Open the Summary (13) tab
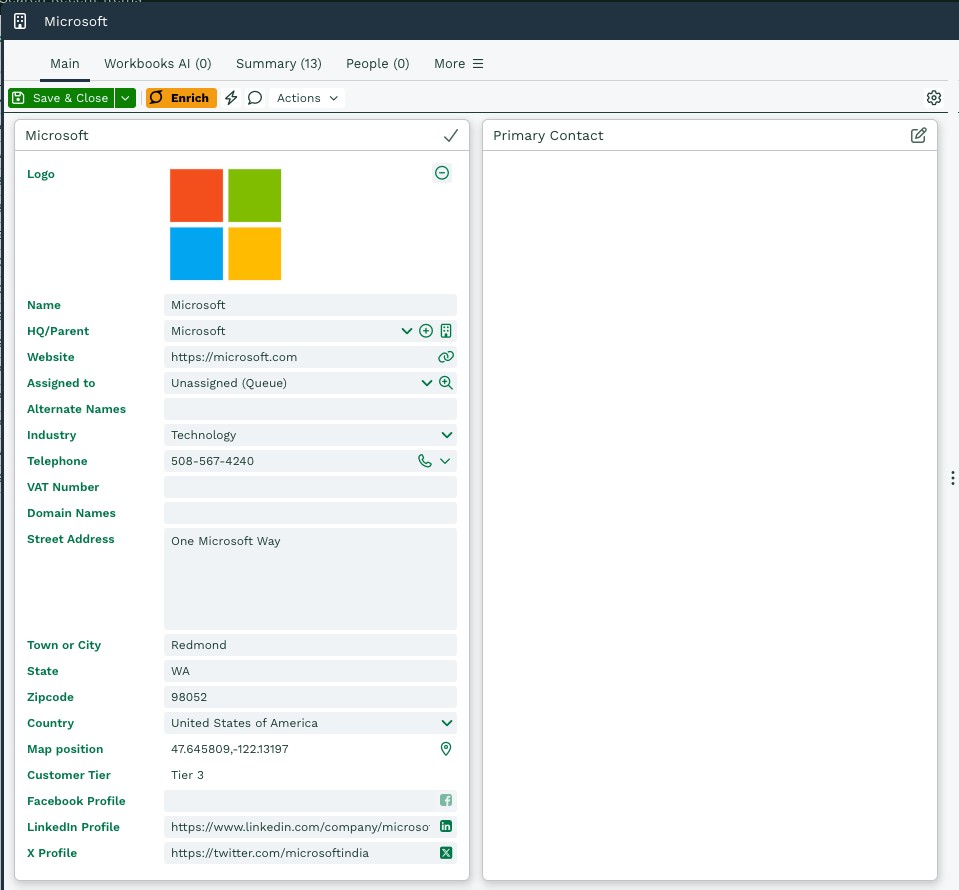This screenshot has height=890, width=959. (279, 64)
